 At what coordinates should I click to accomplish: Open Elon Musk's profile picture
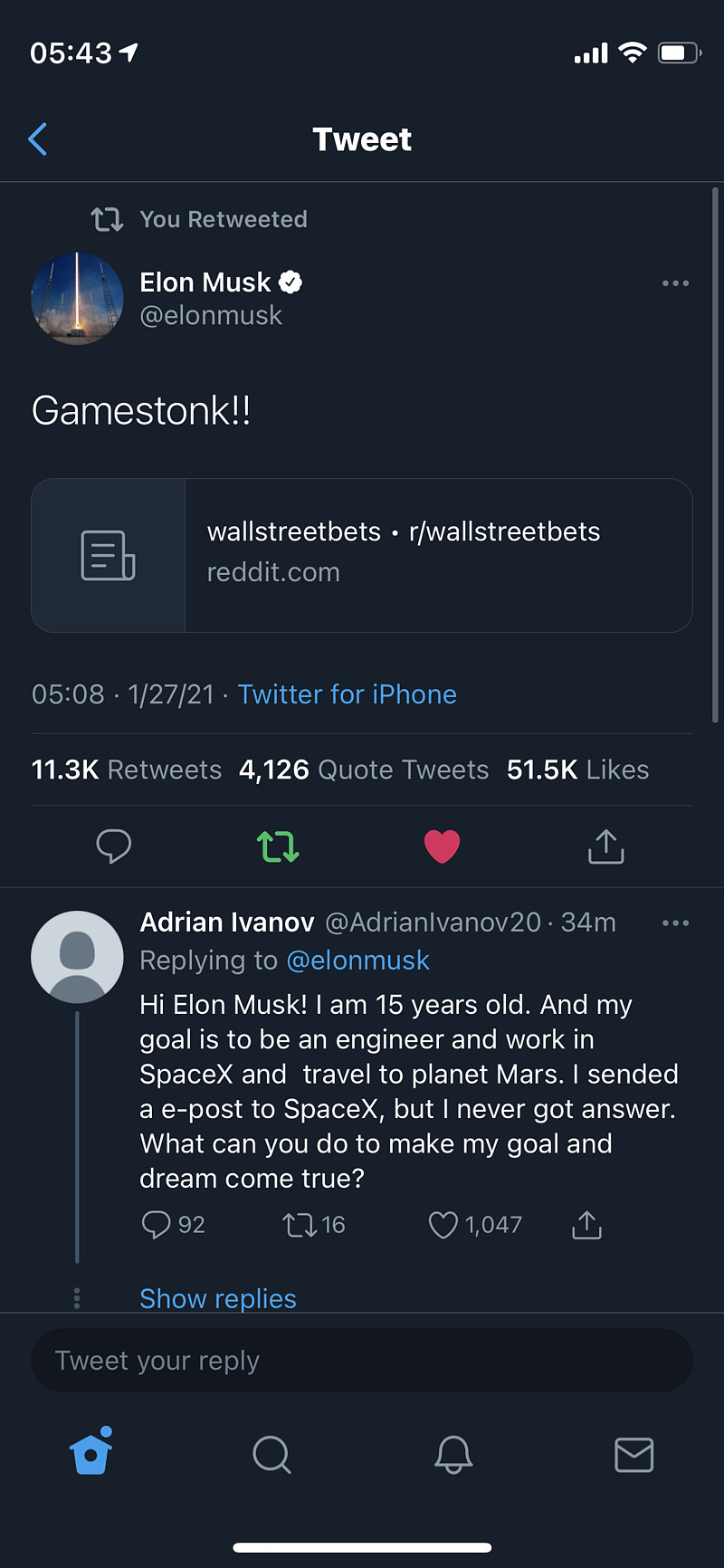[x=77, y=299]
